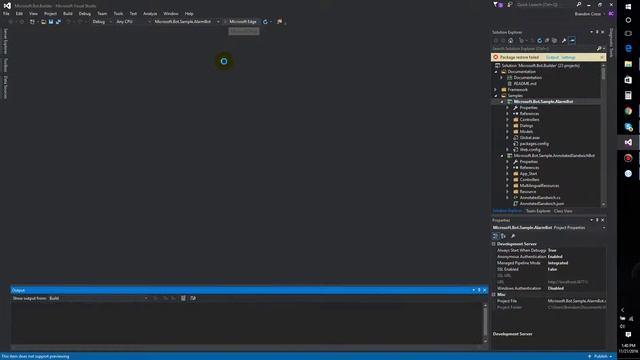Click the browser refresh icon in toolbar

(265, 22)
